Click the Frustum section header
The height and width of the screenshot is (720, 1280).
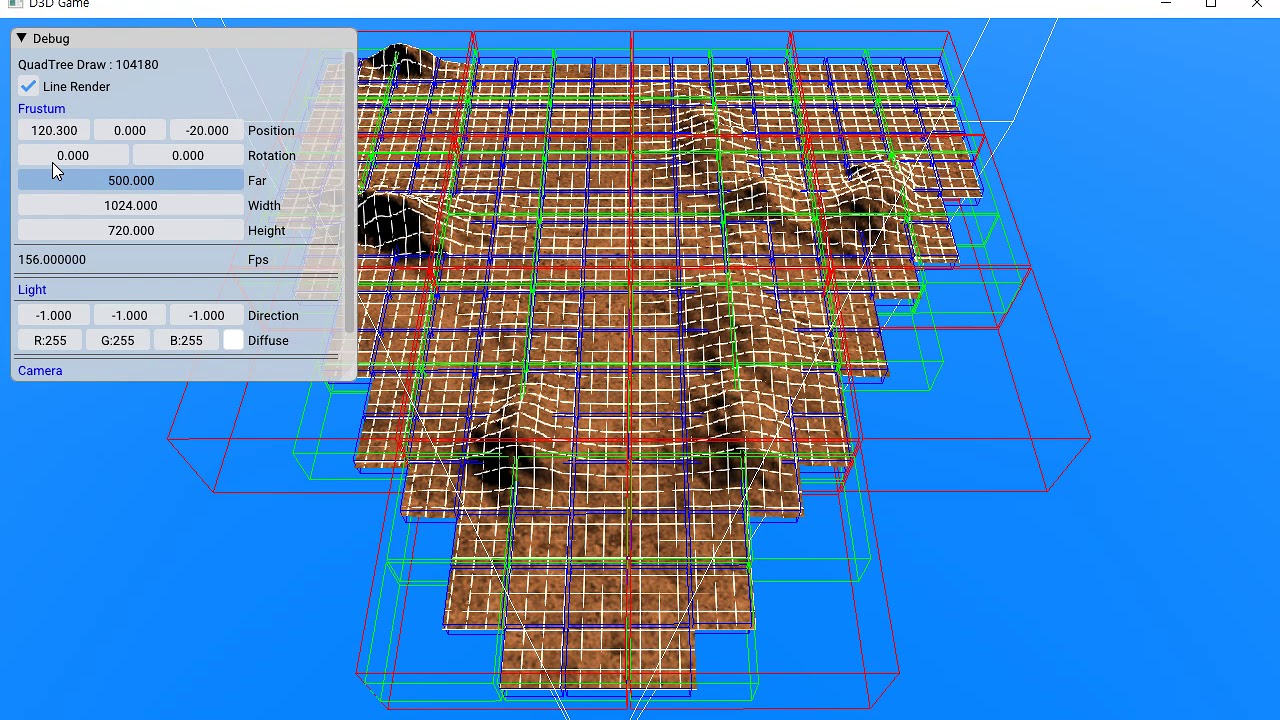41,109
